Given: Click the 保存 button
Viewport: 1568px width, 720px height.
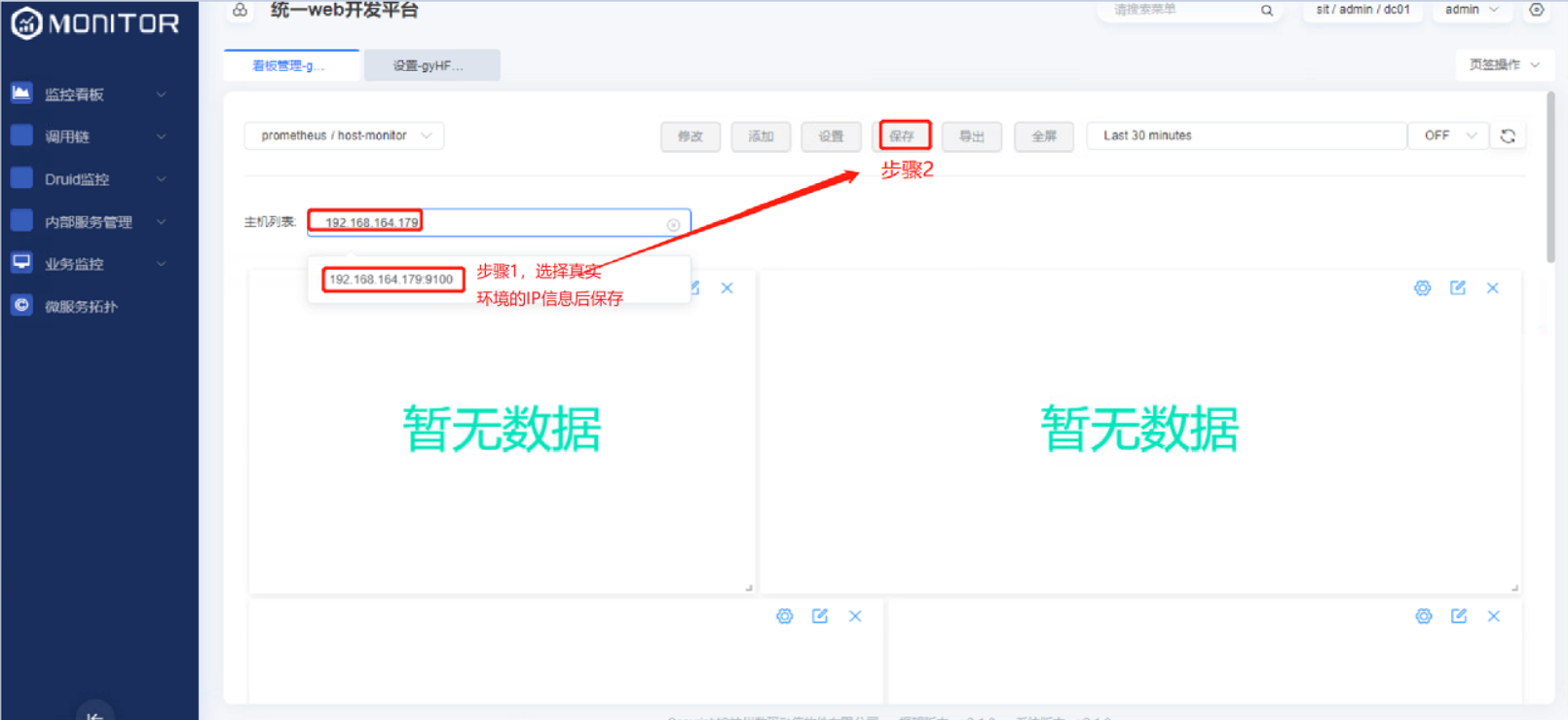Looking at the screenshot, I should (x=904, y=136).
